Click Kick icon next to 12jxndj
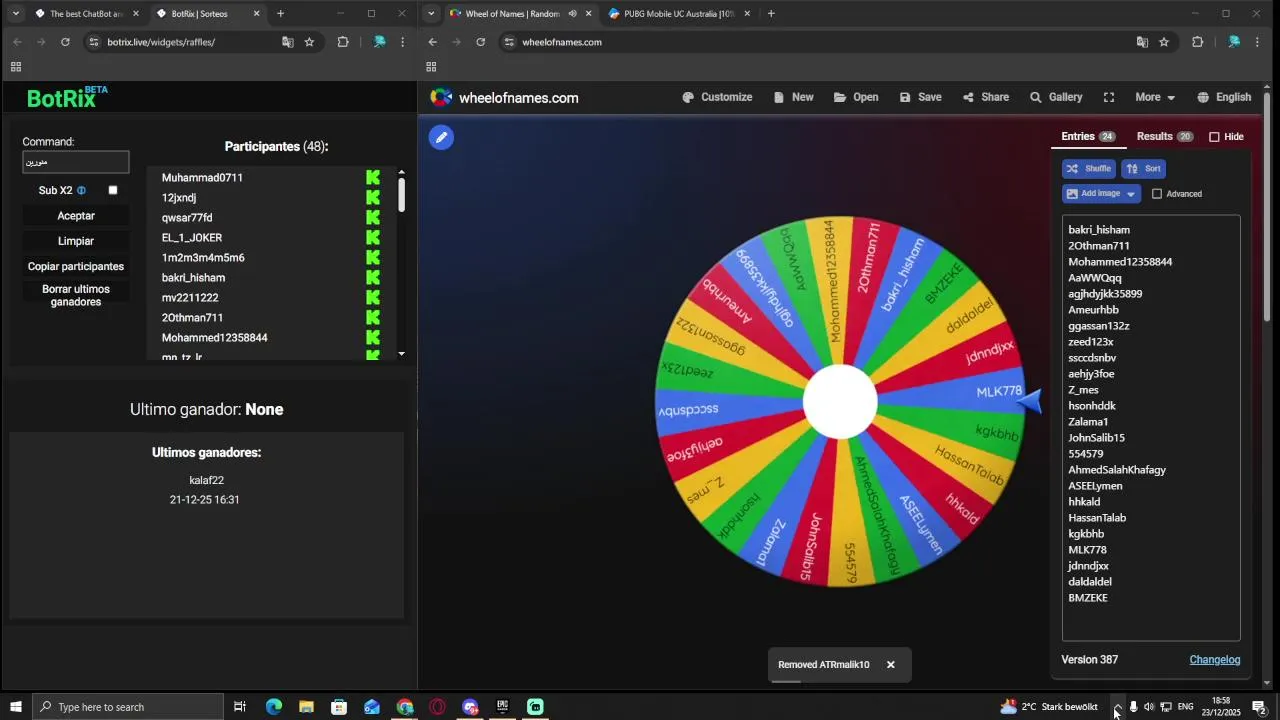1280x720 pixels. (373, 197)
